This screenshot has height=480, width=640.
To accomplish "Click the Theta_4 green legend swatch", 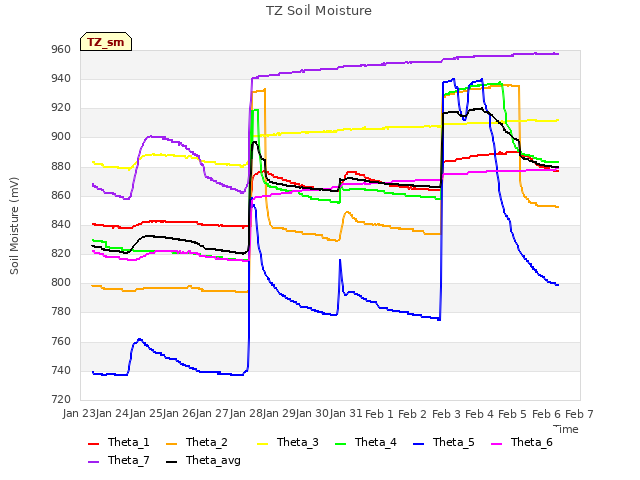I will tap(340, 443).
